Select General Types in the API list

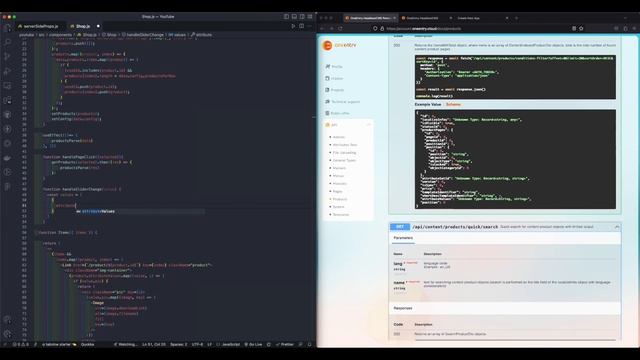click(x=344, y=160)
